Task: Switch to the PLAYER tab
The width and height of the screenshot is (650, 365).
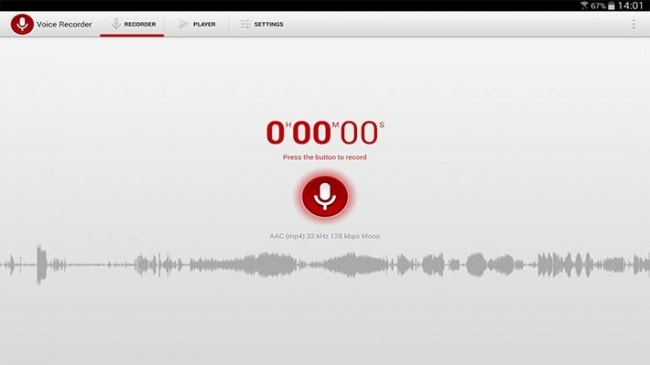Action: tap(197, 24)
